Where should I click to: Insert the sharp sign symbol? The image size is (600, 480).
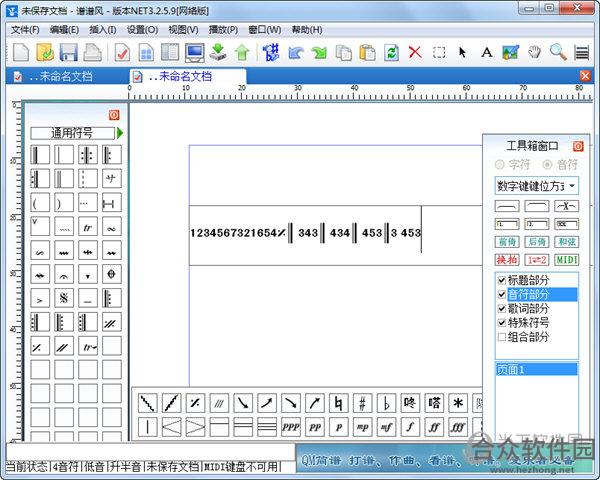point(362,403)
